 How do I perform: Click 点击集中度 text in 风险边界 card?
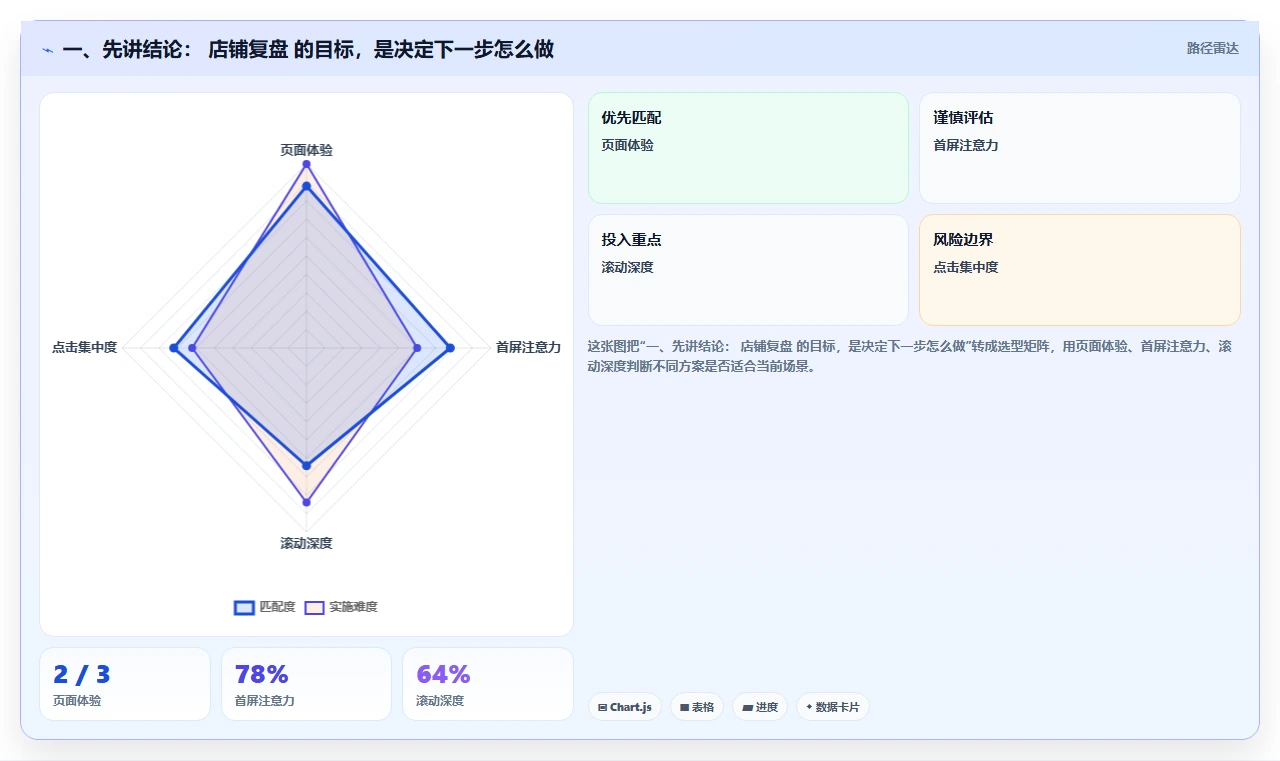(x=966, y=267)
